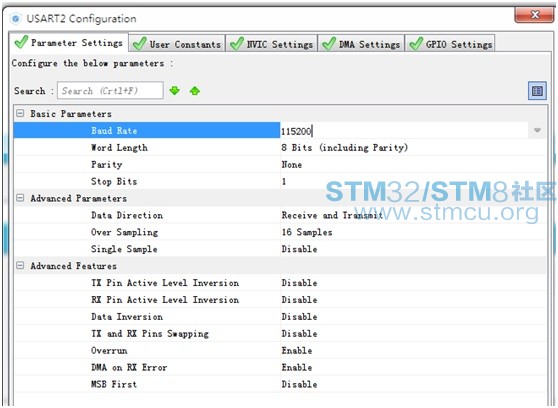Image resolution: width=558 pixels, height=408 pixels.
Task: Select the Overrun parameter row
Action: pos(280,350)
